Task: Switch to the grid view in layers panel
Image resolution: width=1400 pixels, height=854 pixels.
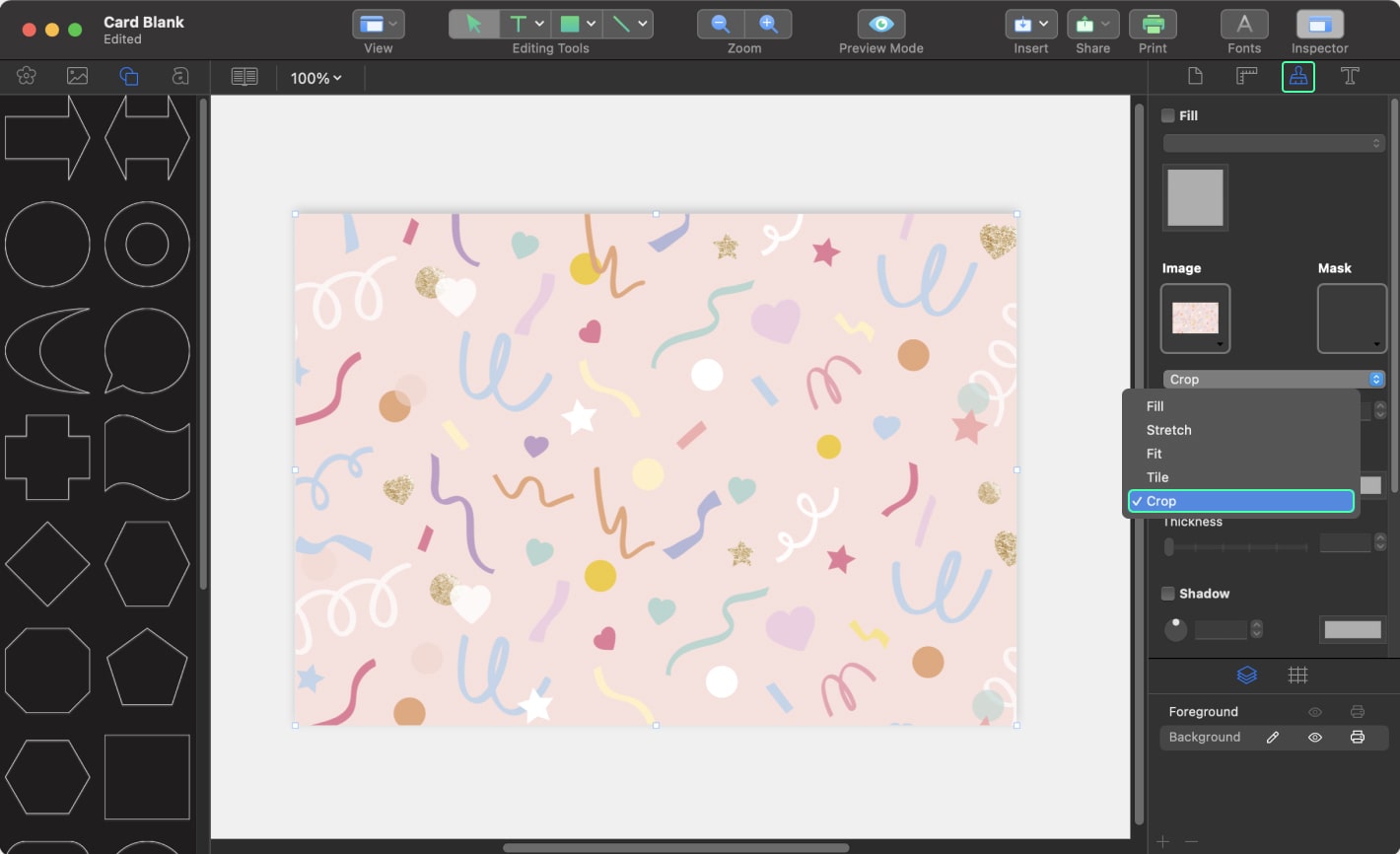Action: coord(1298,675)
